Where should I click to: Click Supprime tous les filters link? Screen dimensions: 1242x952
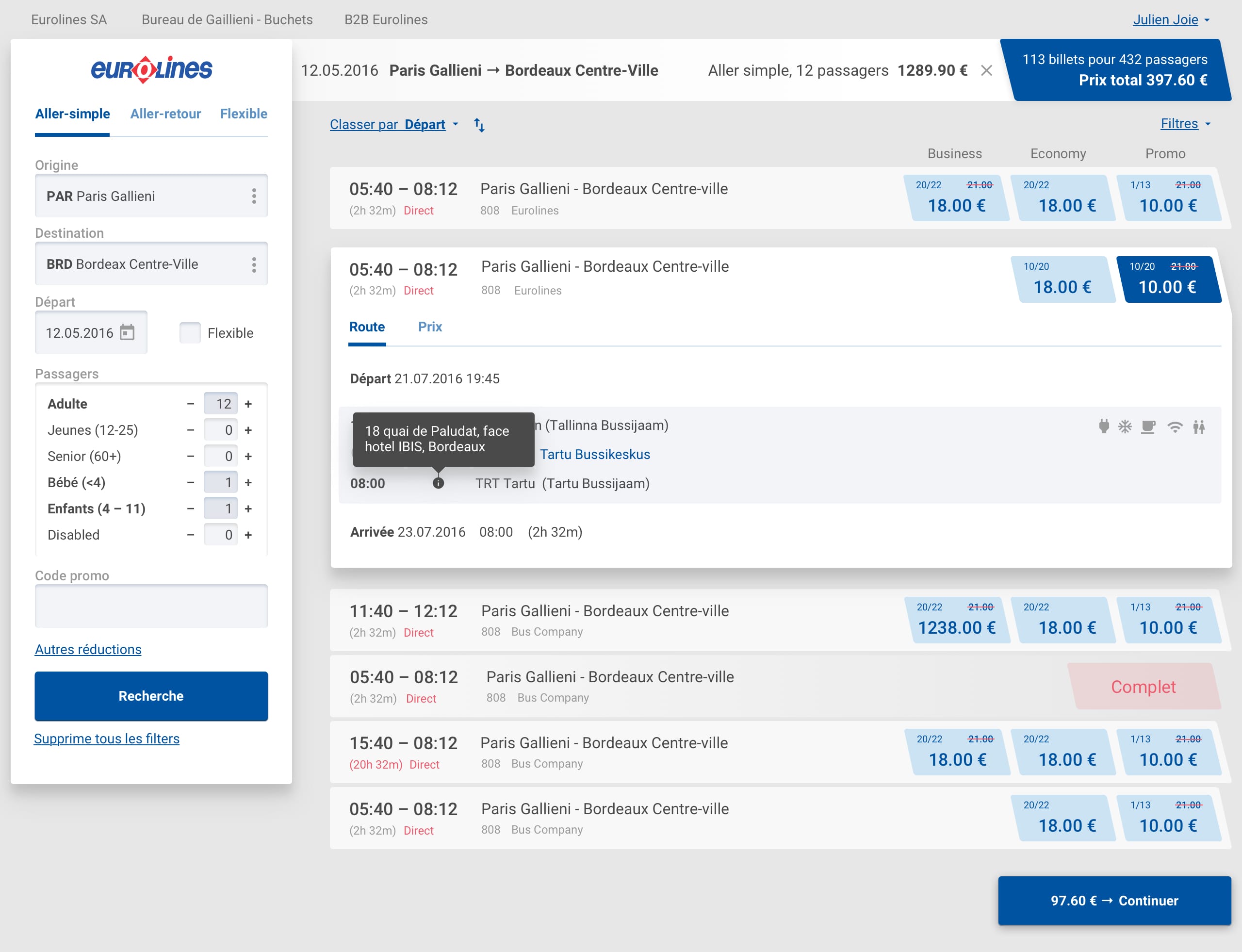(x=107, y=739)
